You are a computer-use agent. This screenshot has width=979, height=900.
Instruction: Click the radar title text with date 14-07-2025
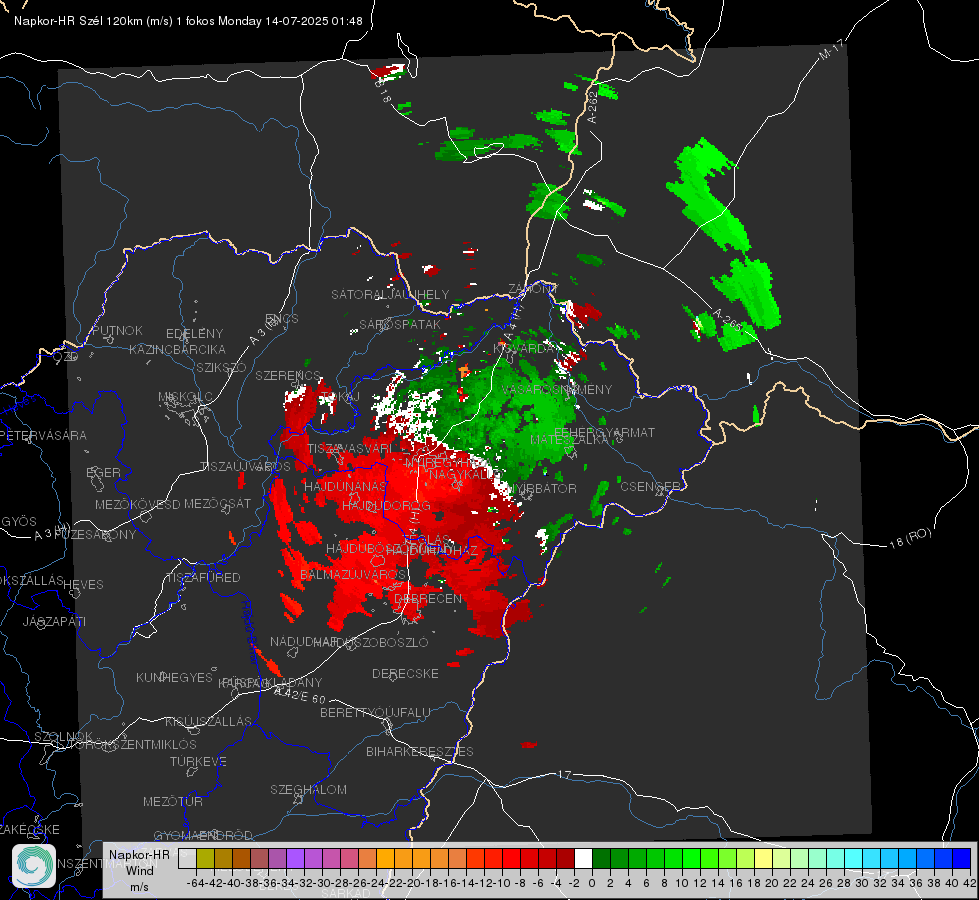pos(188,21)
